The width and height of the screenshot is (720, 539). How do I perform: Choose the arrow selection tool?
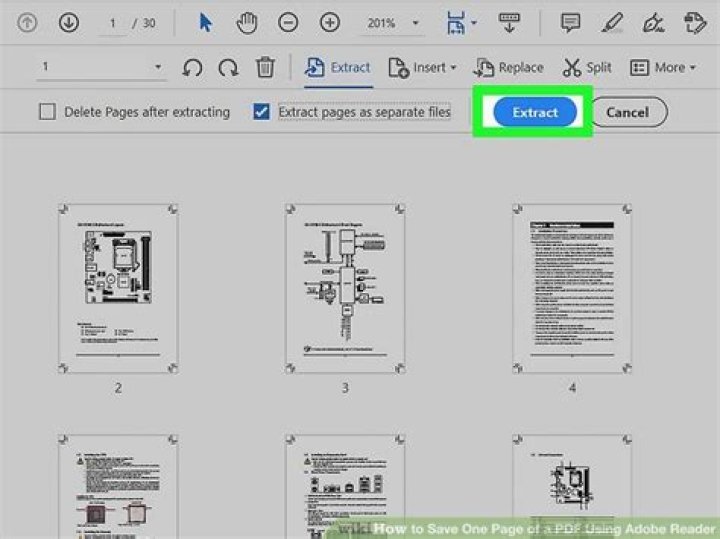pyautogui.click(x=205, y=22)
